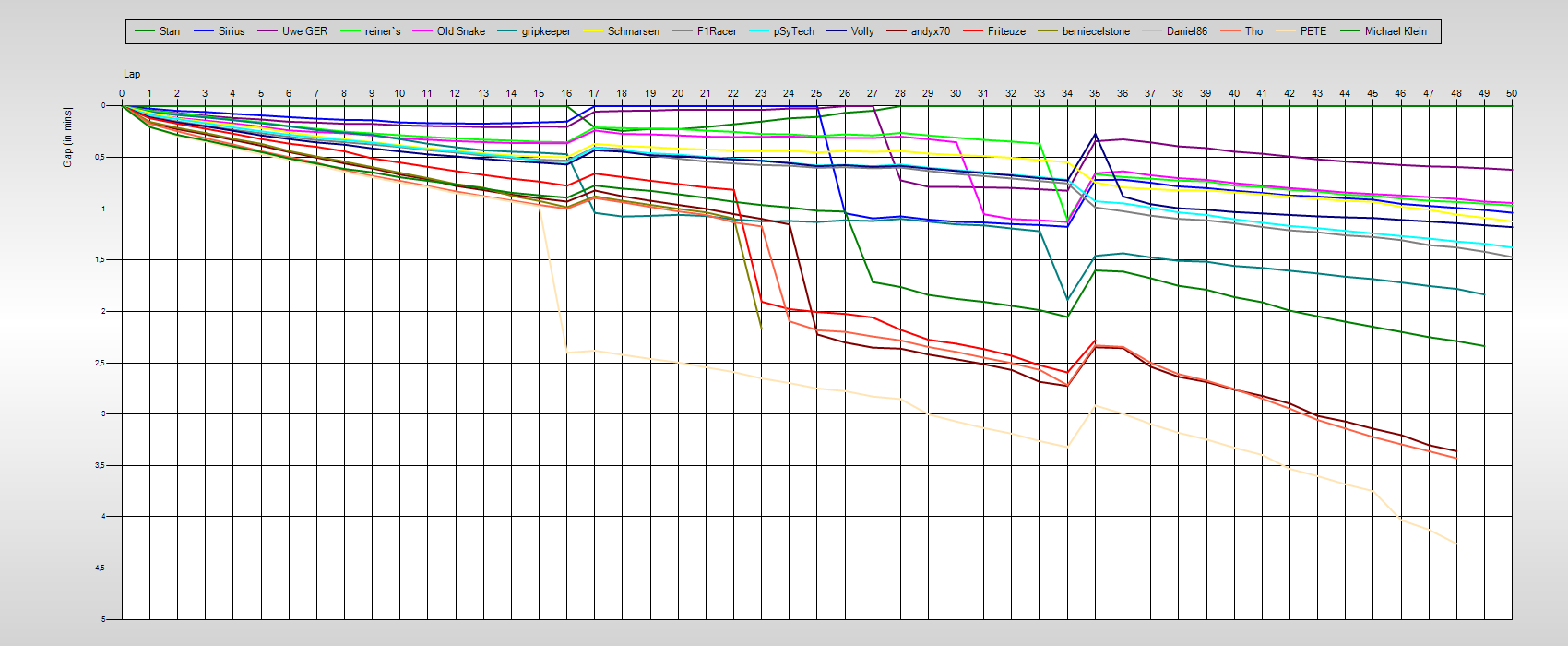Pick the Uwe GER legend label

tap(292, 31)
